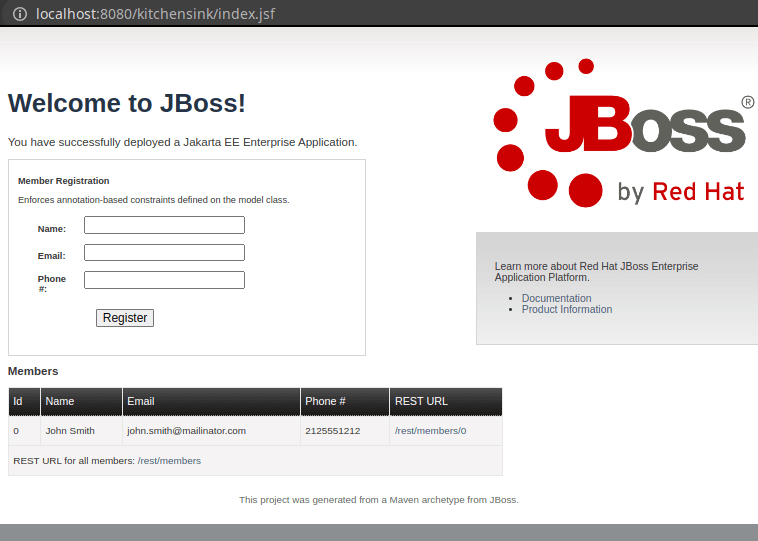Select the localhost:8080 URL in address bar

point(156,14)
